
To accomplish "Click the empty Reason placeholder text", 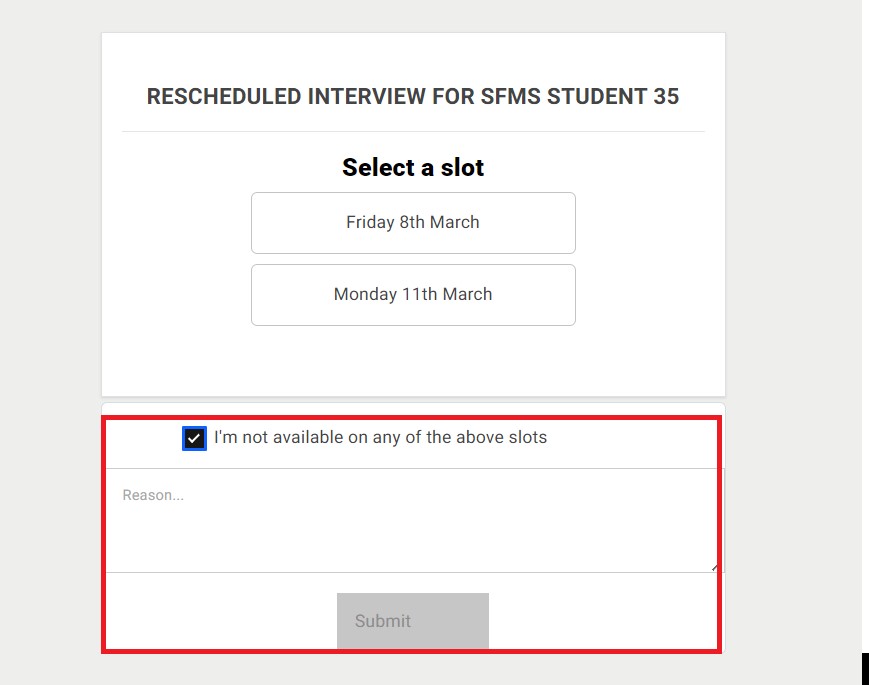I will (153, 494).
